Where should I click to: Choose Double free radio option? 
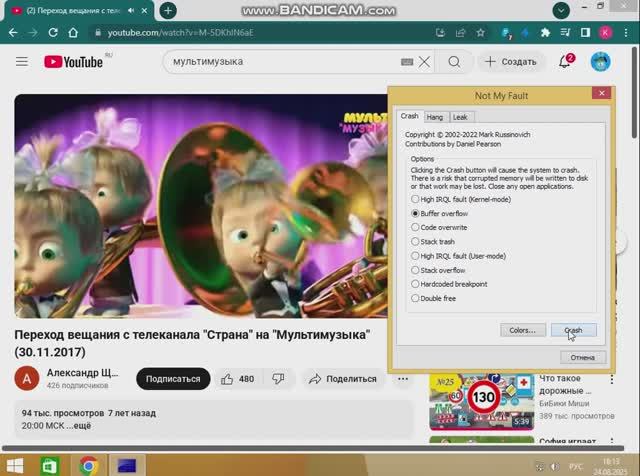click(433, 298)
